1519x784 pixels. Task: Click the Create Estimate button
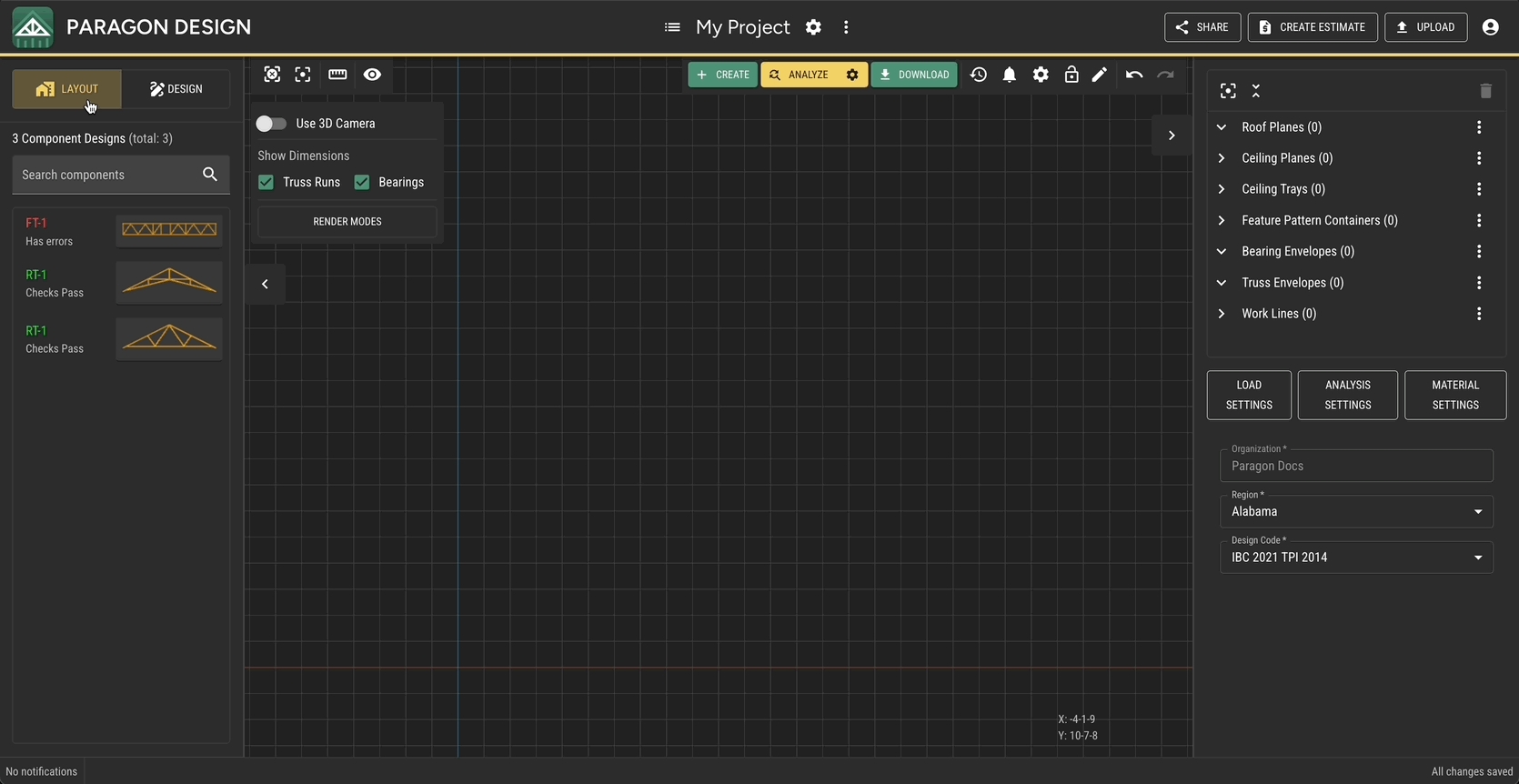point(1312,27)
